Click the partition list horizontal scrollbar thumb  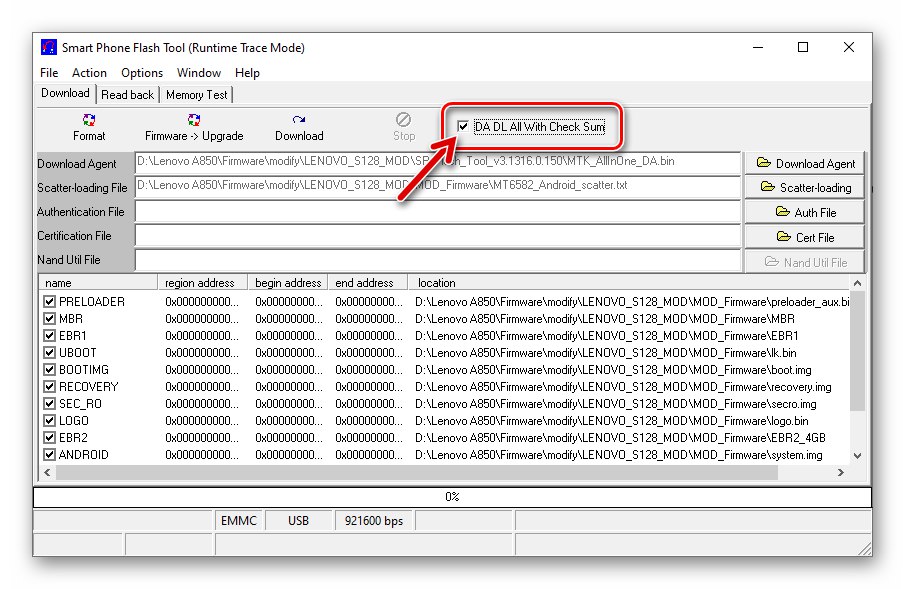(x=417, y=472)
